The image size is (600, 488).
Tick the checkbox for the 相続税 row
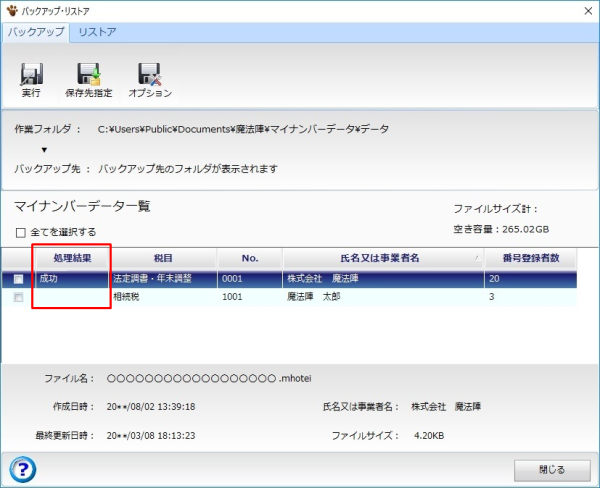[x=19, y=297]
